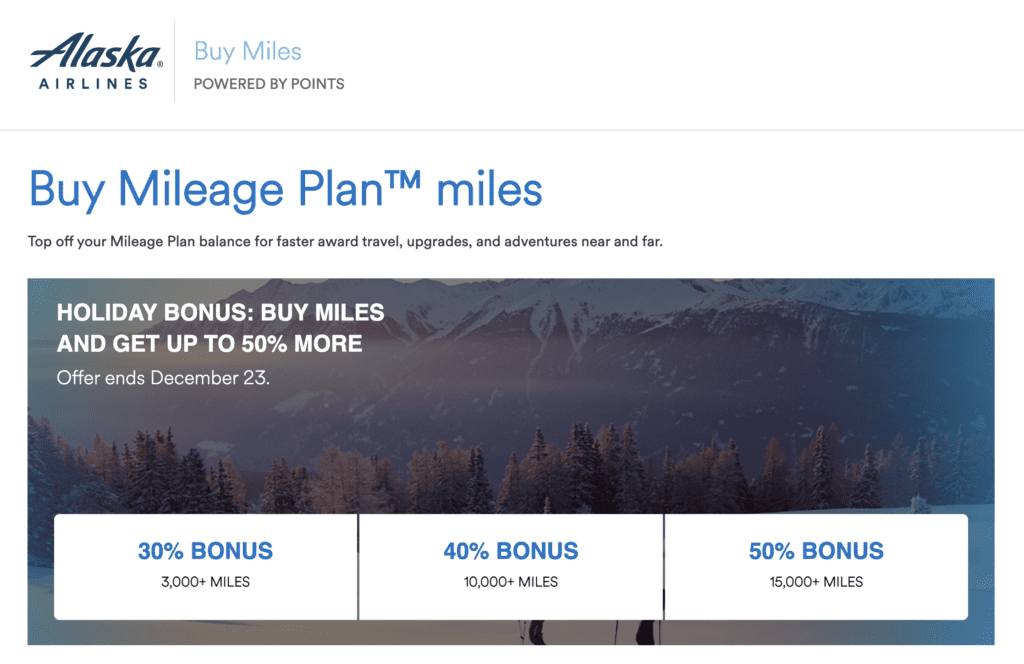Screen dimensions: 1024x664
Task: Pick the 50% BONUS title
Action: pos(816,550)
